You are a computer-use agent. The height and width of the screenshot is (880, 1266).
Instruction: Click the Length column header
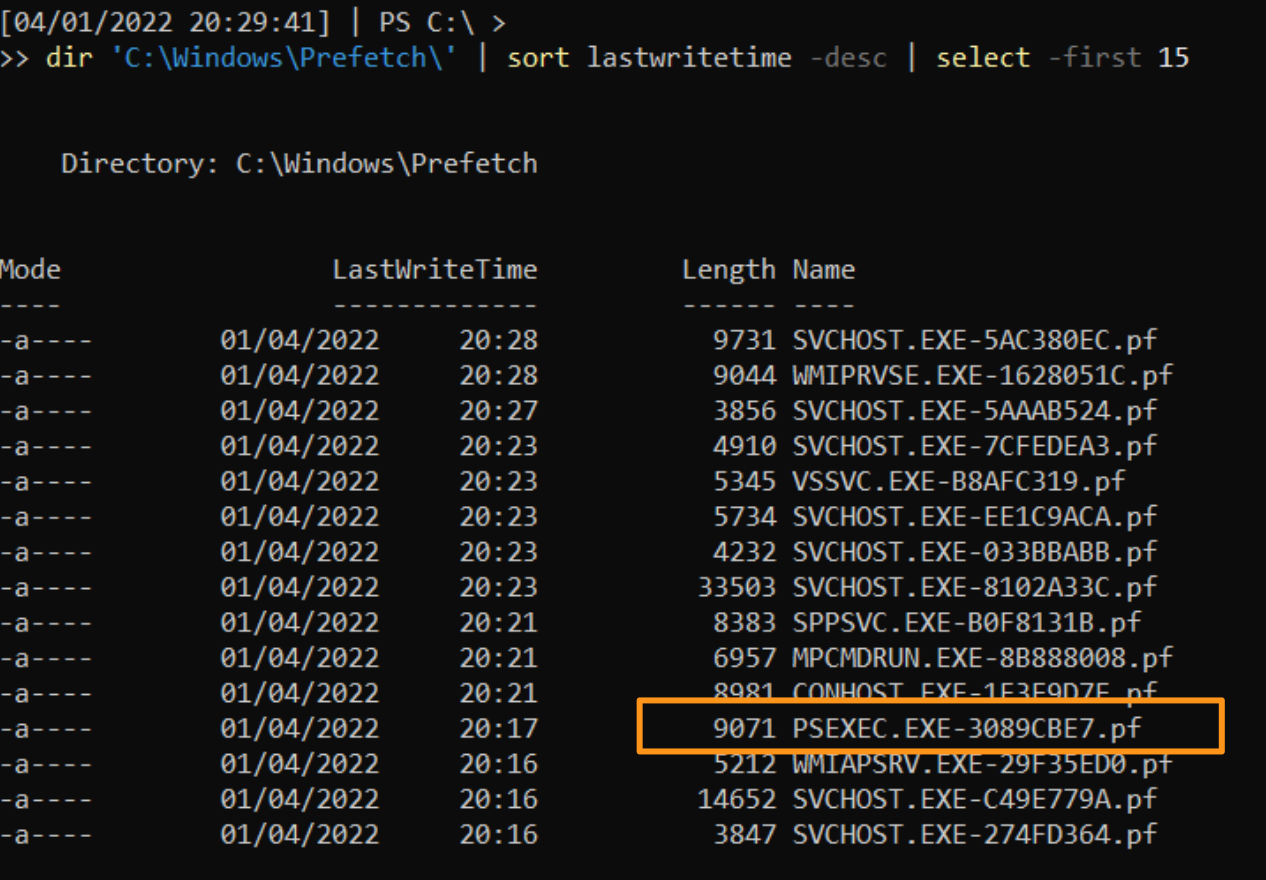(x=729, y=269)
